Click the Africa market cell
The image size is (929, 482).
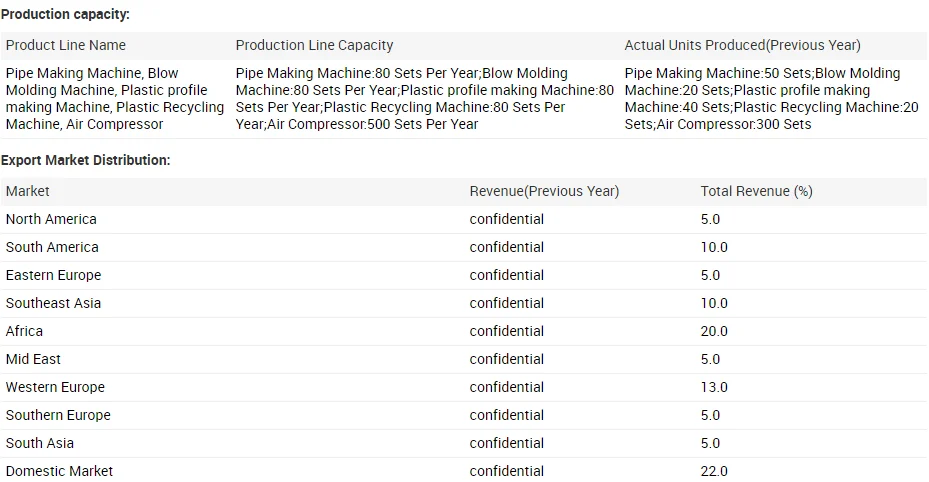pyautogui.click(x=24, y=331)
